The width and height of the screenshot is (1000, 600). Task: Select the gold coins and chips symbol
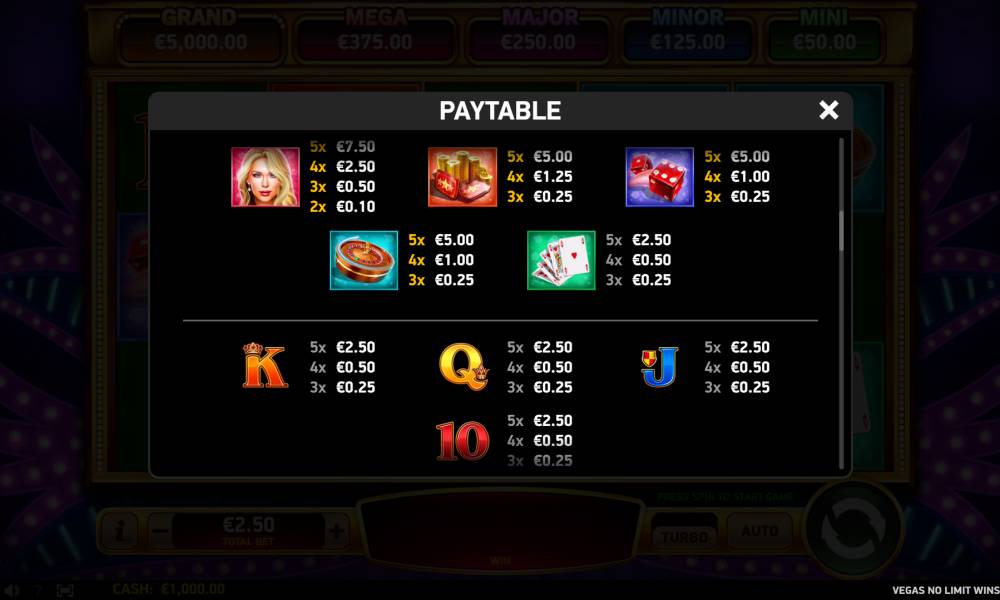[462, 177]
